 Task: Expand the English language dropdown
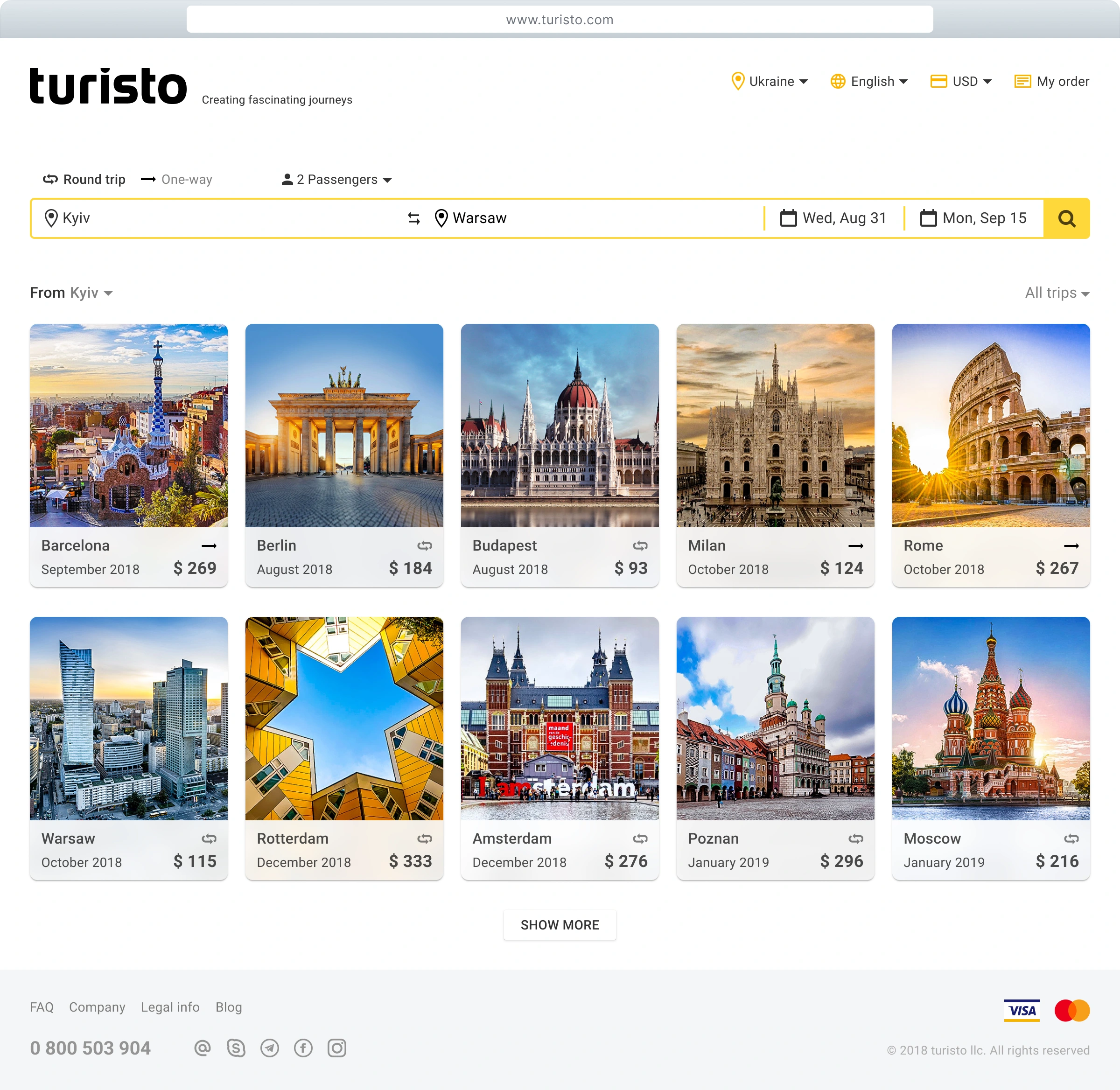(869, 81)
